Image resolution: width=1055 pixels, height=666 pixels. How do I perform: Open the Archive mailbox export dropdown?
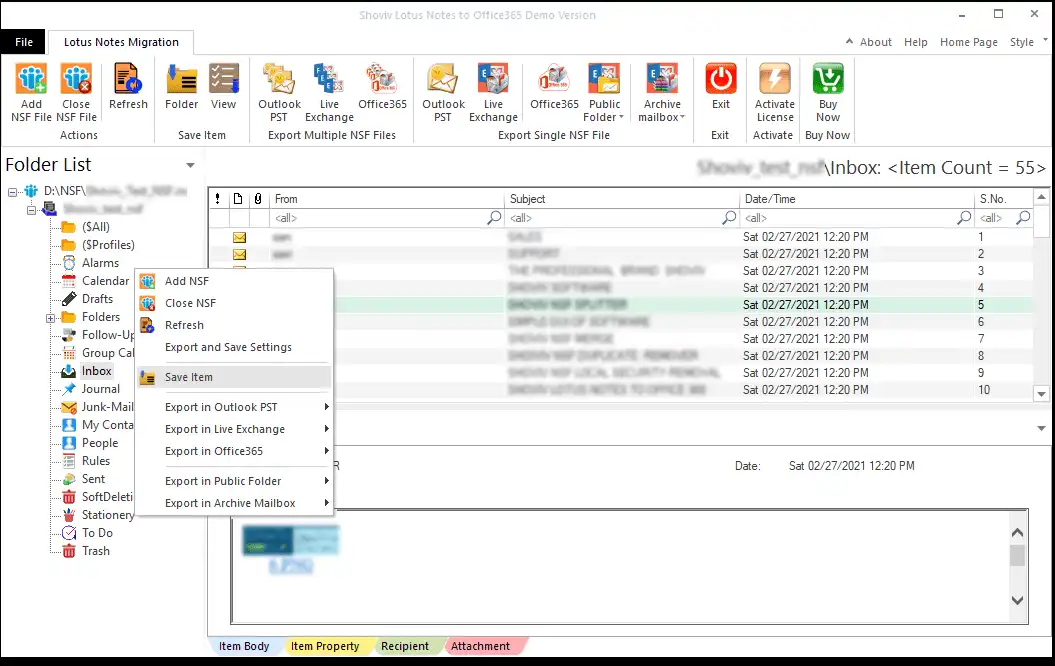[662, 92]
